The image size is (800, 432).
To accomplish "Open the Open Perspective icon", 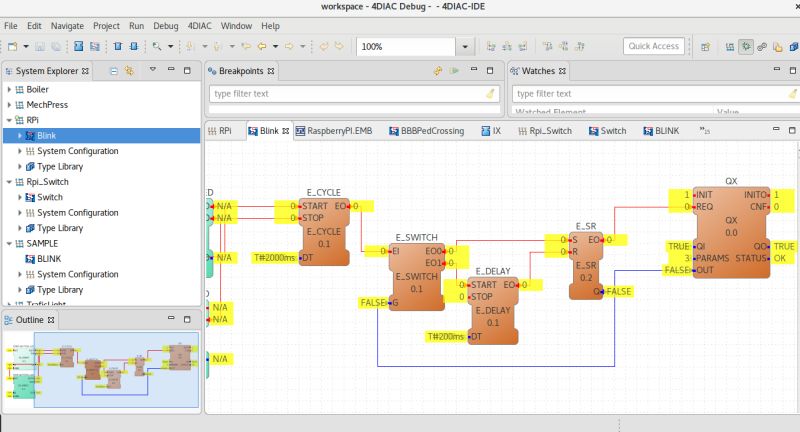I will pyautogui.click(x=705, y=47).
